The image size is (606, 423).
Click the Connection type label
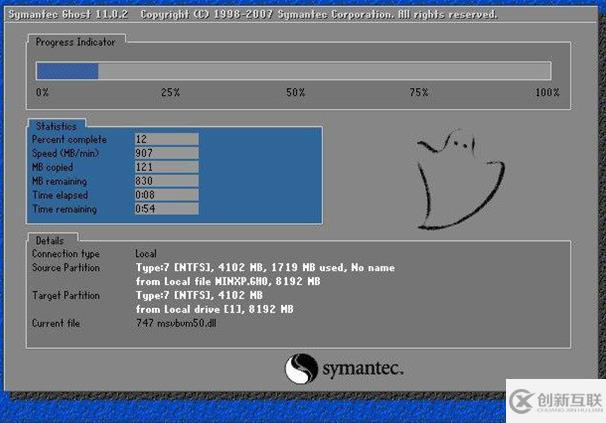click(66, 254)
